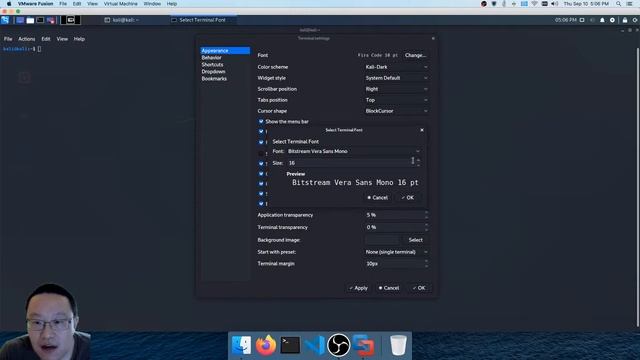Select the Dropdown settings category
This screenshot has height=360, width=640.
click(225, 71)
